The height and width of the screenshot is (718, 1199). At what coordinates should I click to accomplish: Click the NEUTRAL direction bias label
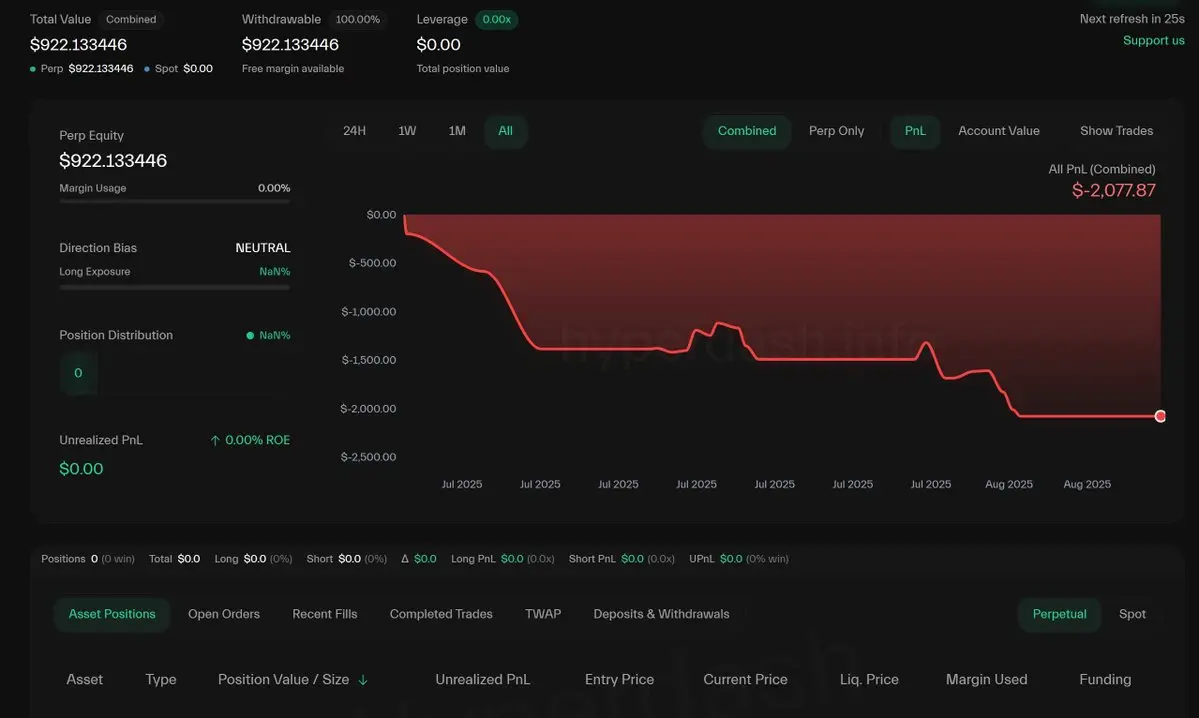pos(262,248)
